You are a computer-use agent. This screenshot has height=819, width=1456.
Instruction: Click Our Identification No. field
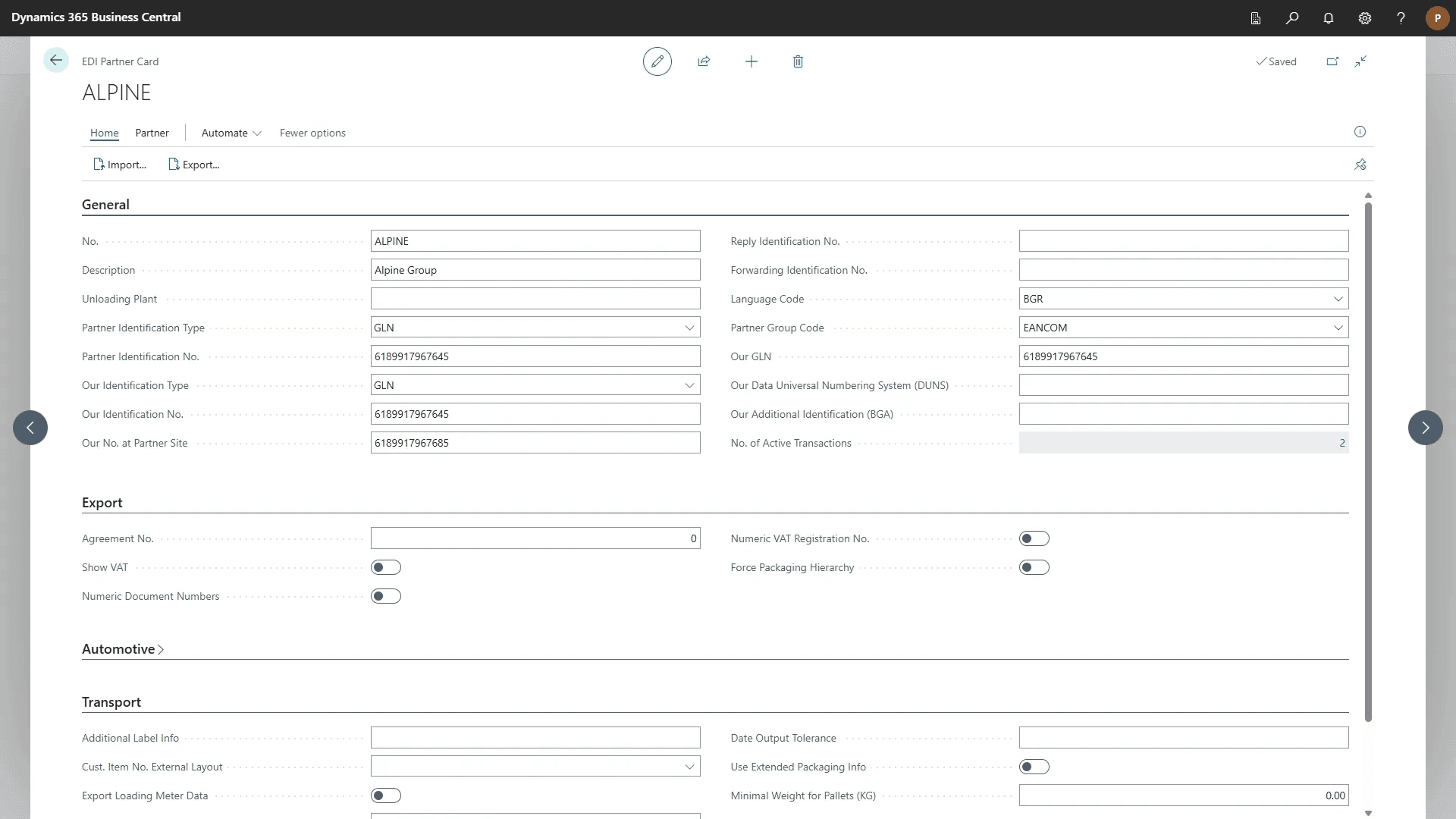tap(535, 414)
